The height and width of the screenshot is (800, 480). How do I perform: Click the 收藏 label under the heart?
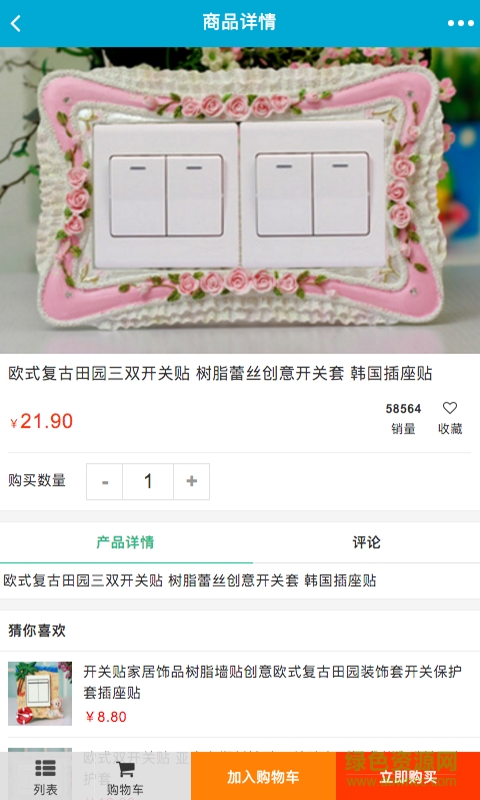click(x=450, y=429)
